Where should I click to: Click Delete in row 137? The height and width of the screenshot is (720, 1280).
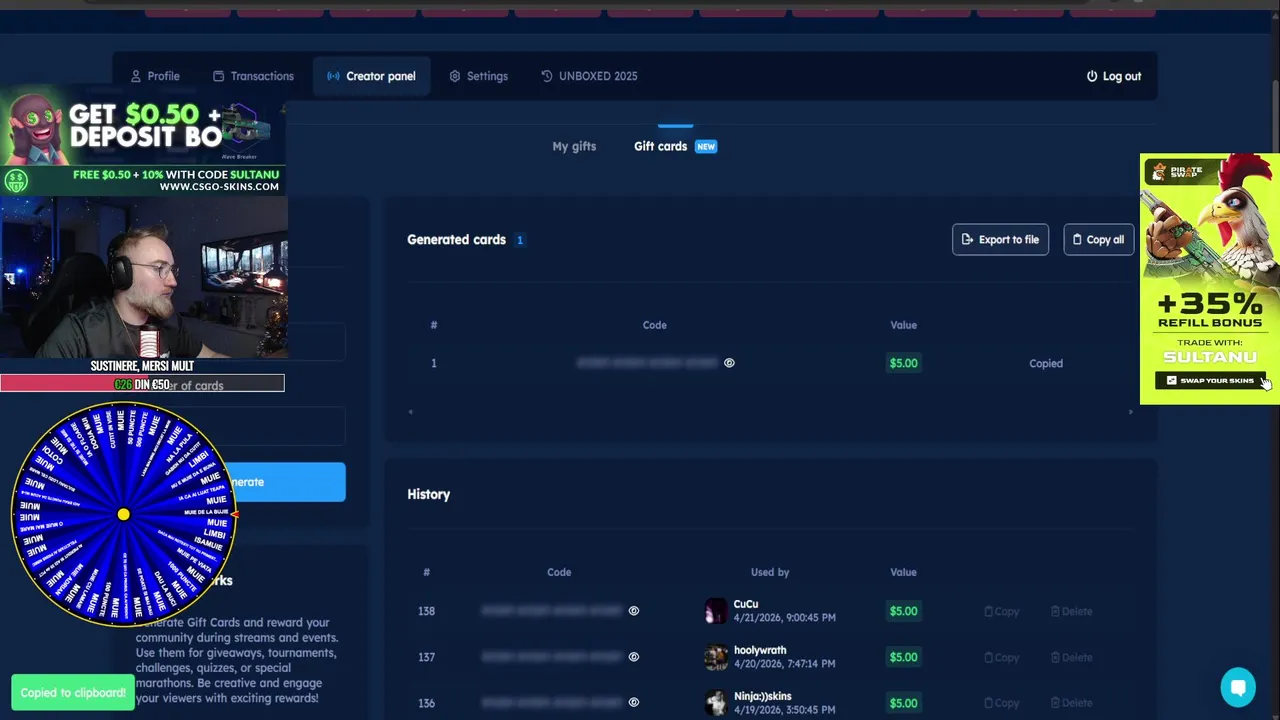1071,657
